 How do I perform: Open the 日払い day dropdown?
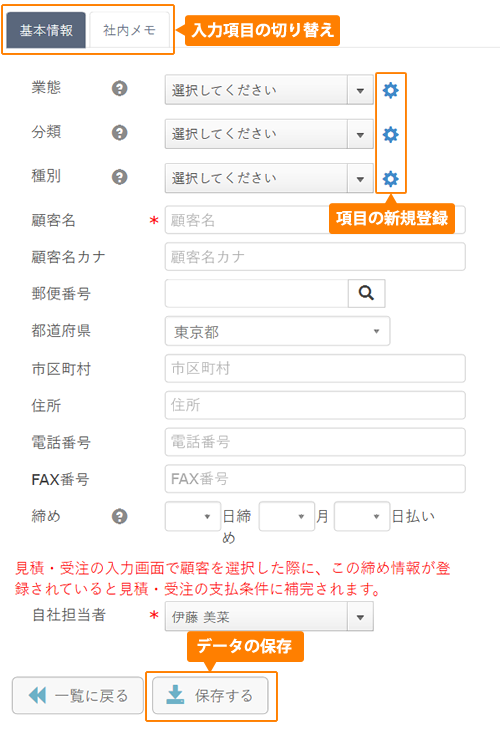click(x=362, y=516)
